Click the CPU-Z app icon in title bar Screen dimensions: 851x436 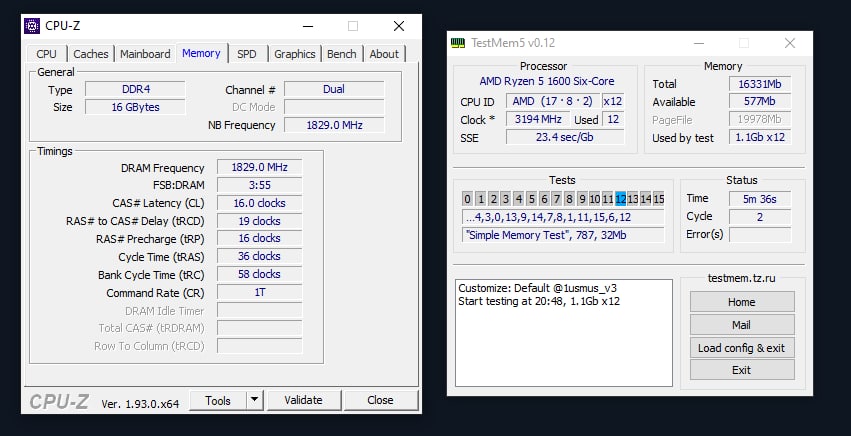click(32, 26)
